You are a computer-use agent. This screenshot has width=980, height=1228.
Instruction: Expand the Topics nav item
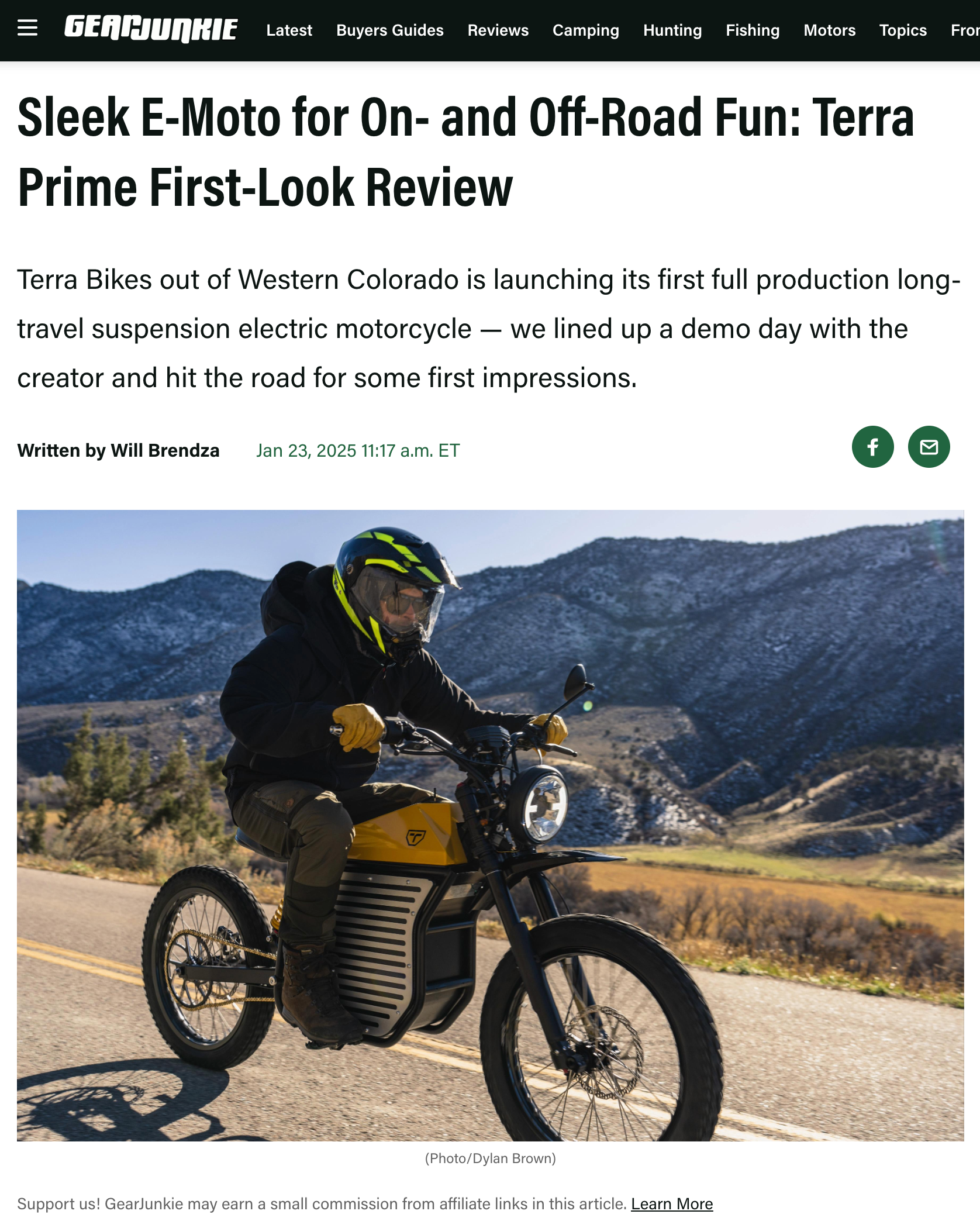(903, 30)
